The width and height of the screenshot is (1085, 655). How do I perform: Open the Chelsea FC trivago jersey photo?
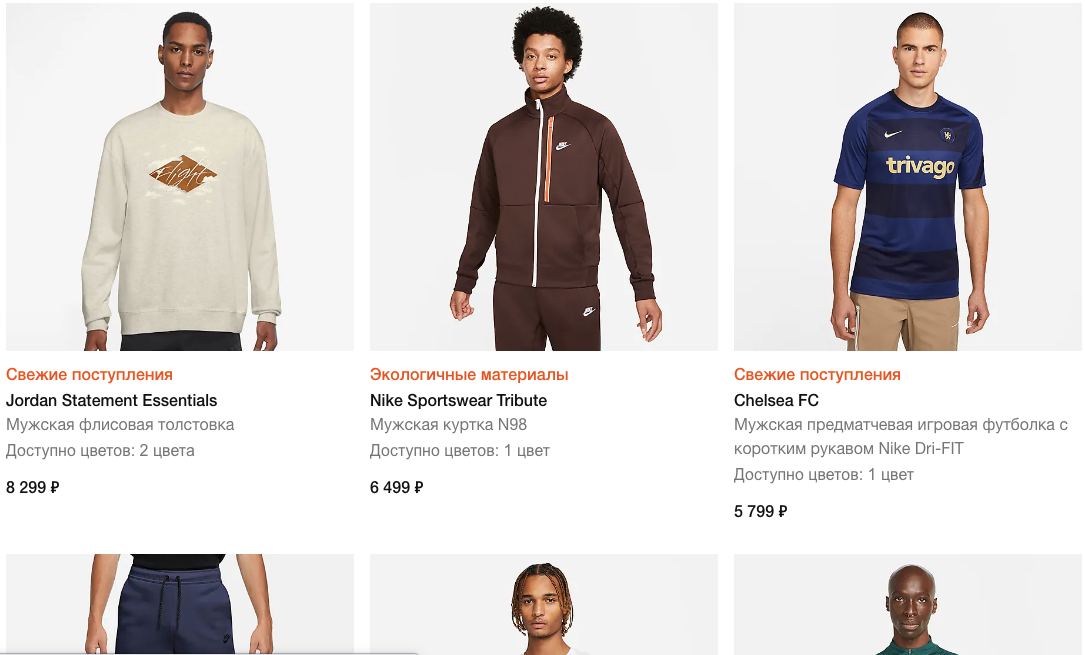click(x=908, y=177)
